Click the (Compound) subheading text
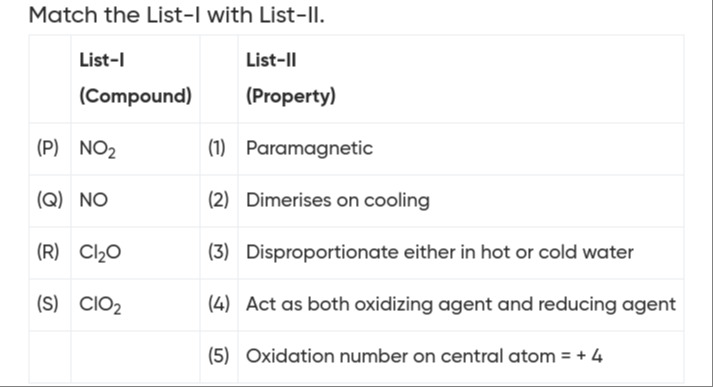This screenshot has width=713, height=387. click(136, 96)
